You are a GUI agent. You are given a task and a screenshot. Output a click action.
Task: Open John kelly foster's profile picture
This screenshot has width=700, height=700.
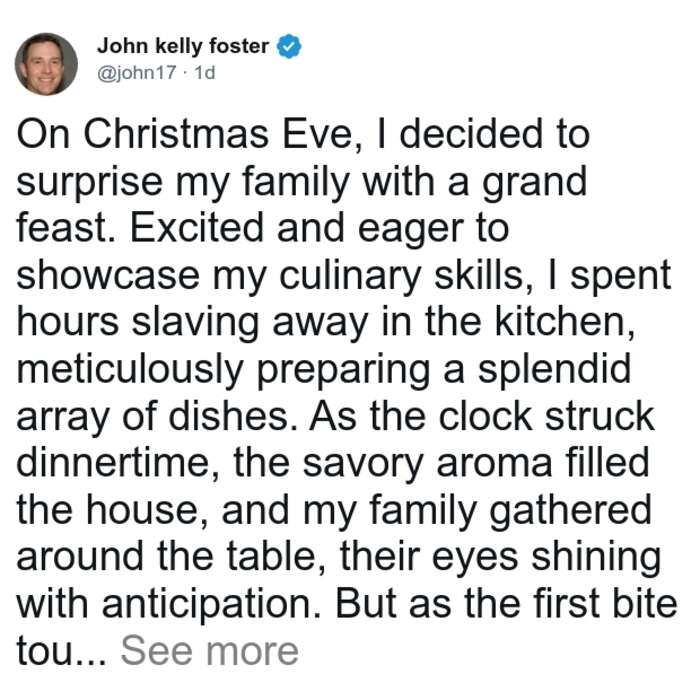click(x=46, y=64)
